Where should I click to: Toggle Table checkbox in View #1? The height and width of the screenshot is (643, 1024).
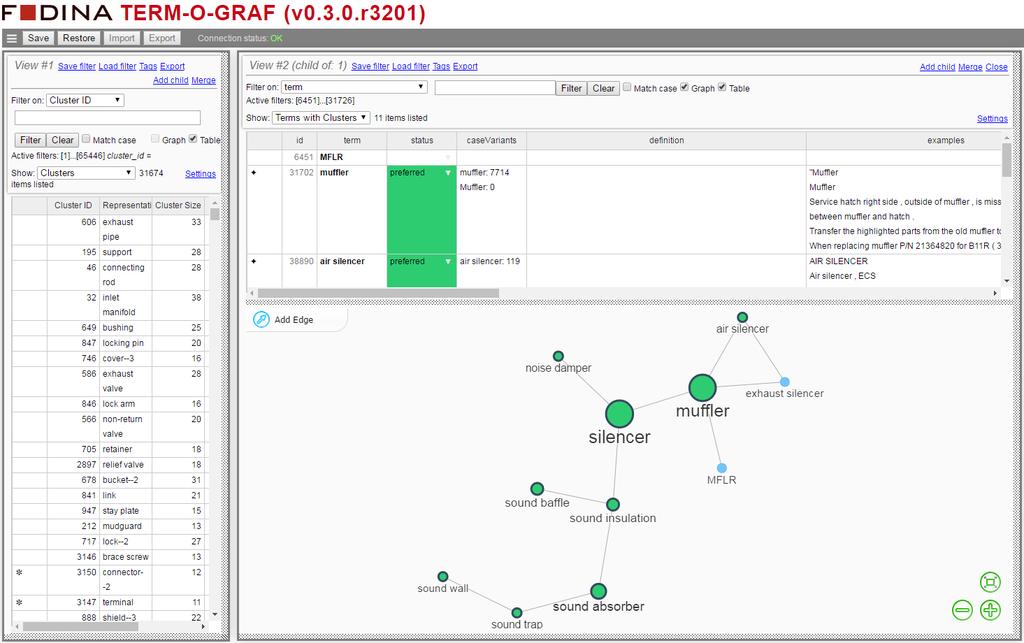[193, 138]
